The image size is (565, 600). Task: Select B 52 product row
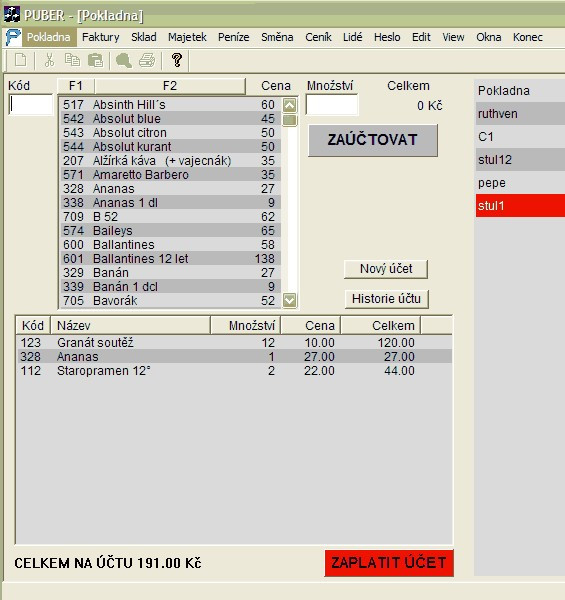click(x=170, y=217)
